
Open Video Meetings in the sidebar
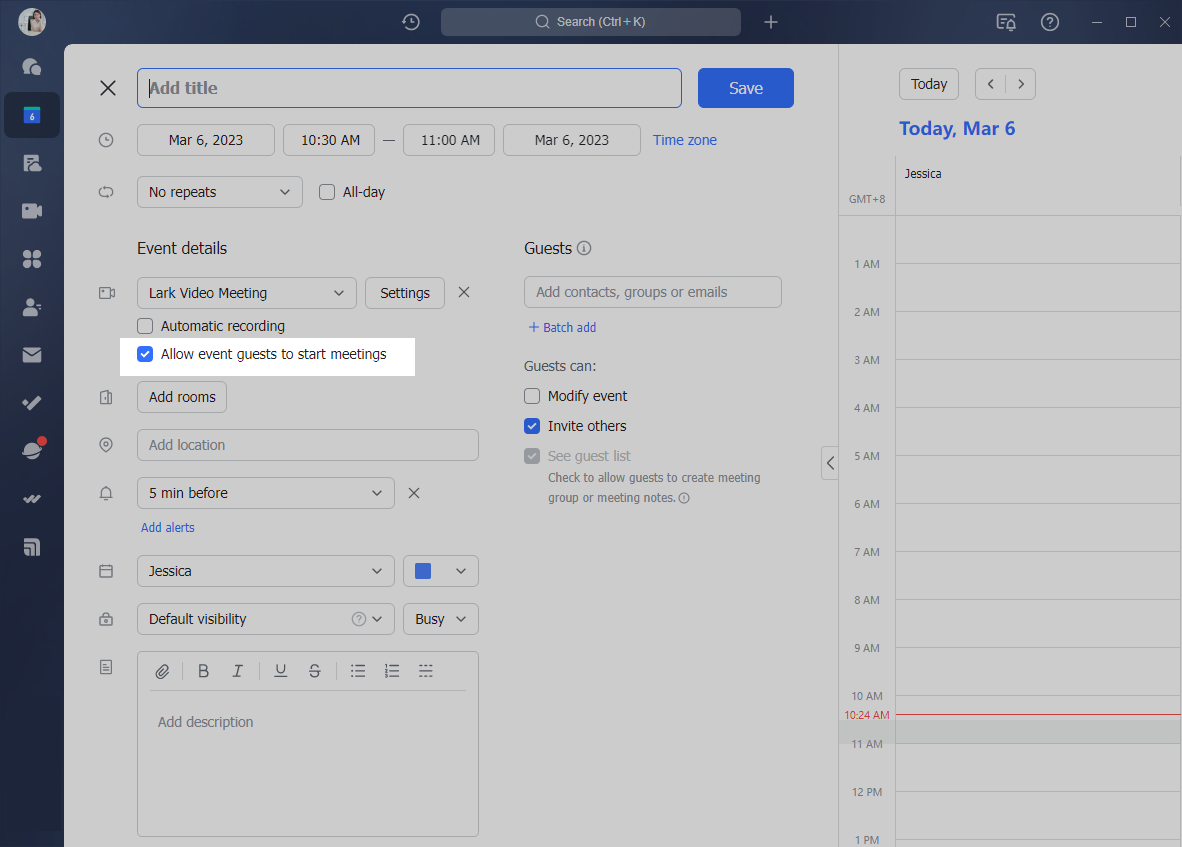coord(32,211)
